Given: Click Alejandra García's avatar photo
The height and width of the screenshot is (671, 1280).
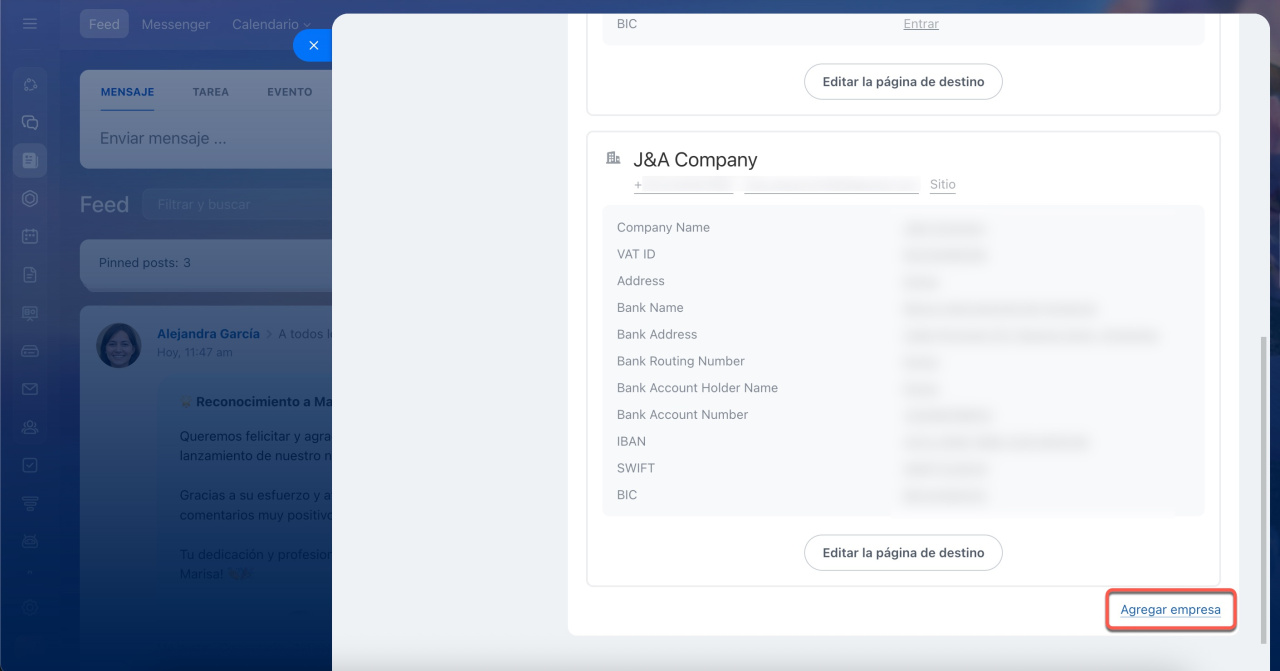Looking at the screenshot, I should [119, 345].
